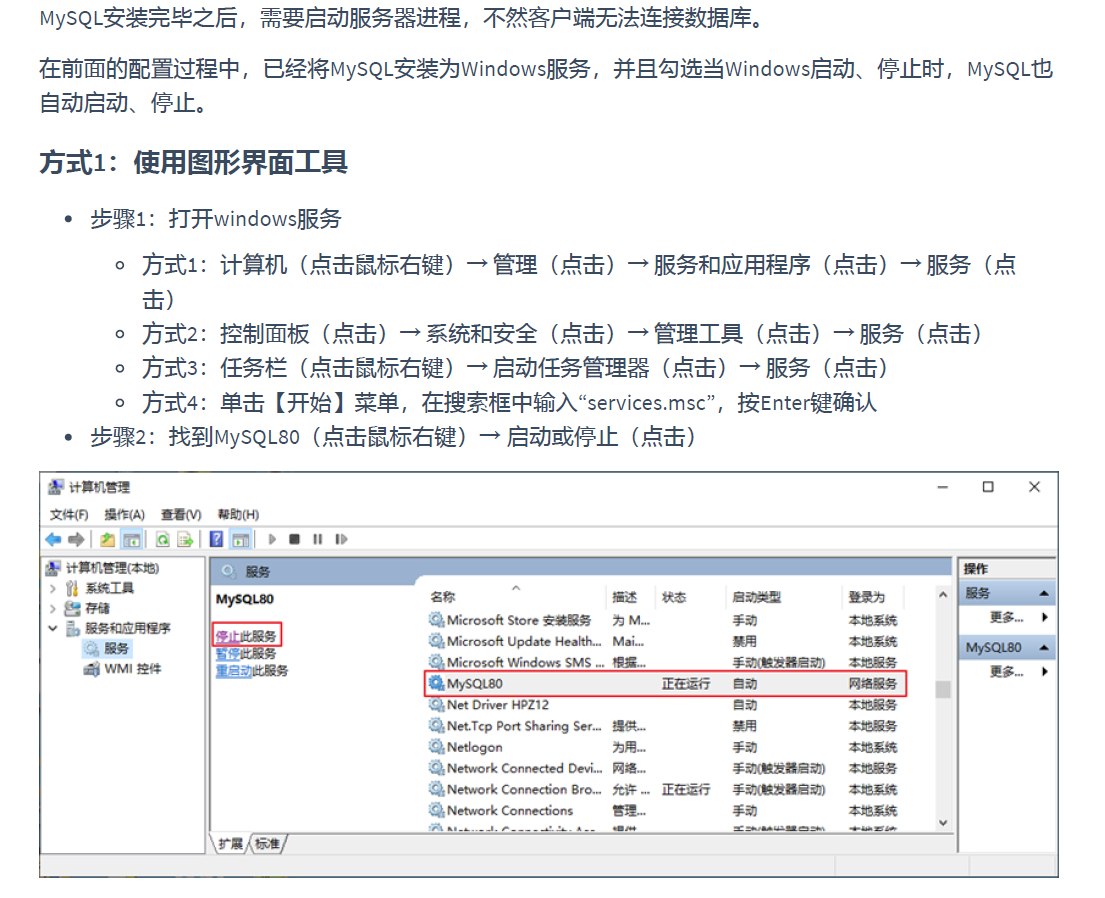The height and width of the screenshot is (898, 1105).
Task: Select 计算机管理(本地) root tree node
Action: click(112, 568)
